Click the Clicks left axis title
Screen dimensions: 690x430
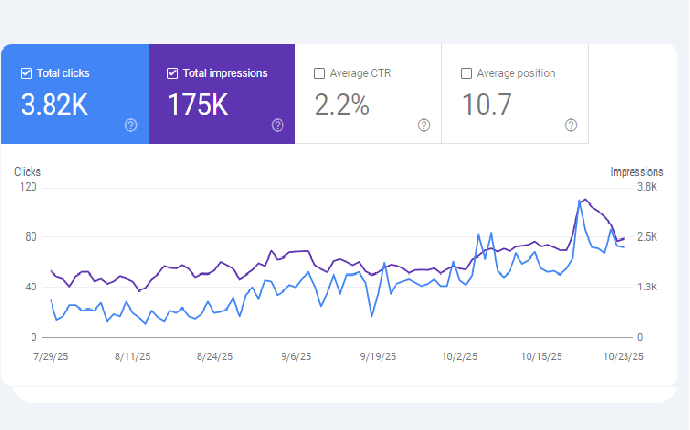point(28,172)
